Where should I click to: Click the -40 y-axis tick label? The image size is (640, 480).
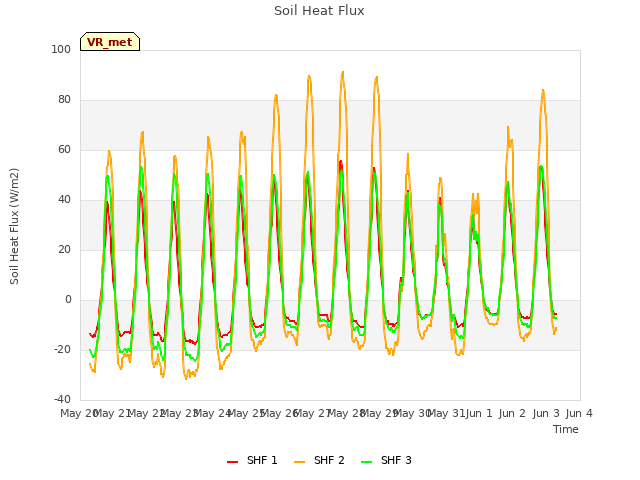click(x=62, y=399)
